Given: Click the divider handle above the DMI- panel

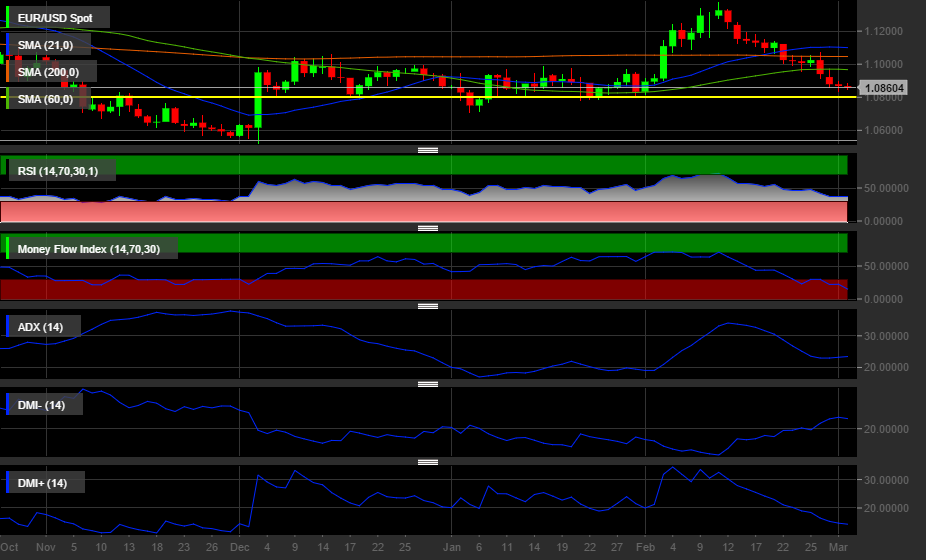Looking at the screenshot, I should 428,384.
